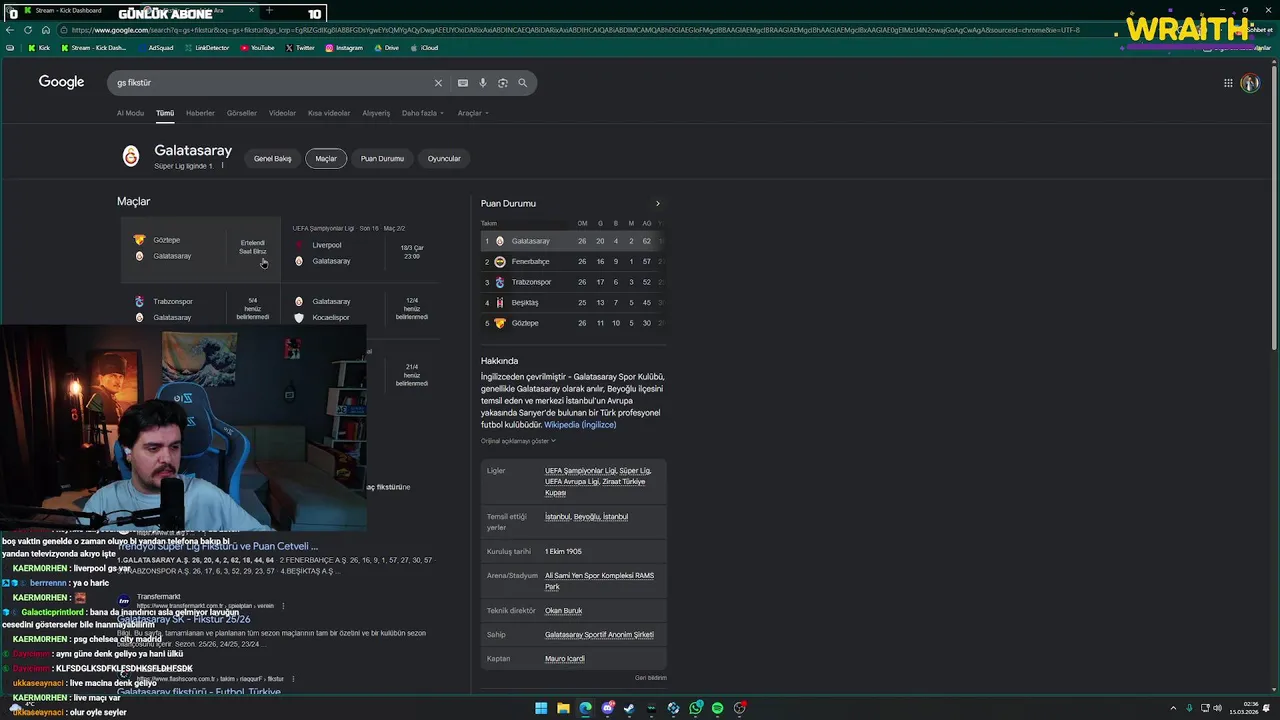Expand the 'Daha fazla' search filter dropdown

(x=422, y=113)
